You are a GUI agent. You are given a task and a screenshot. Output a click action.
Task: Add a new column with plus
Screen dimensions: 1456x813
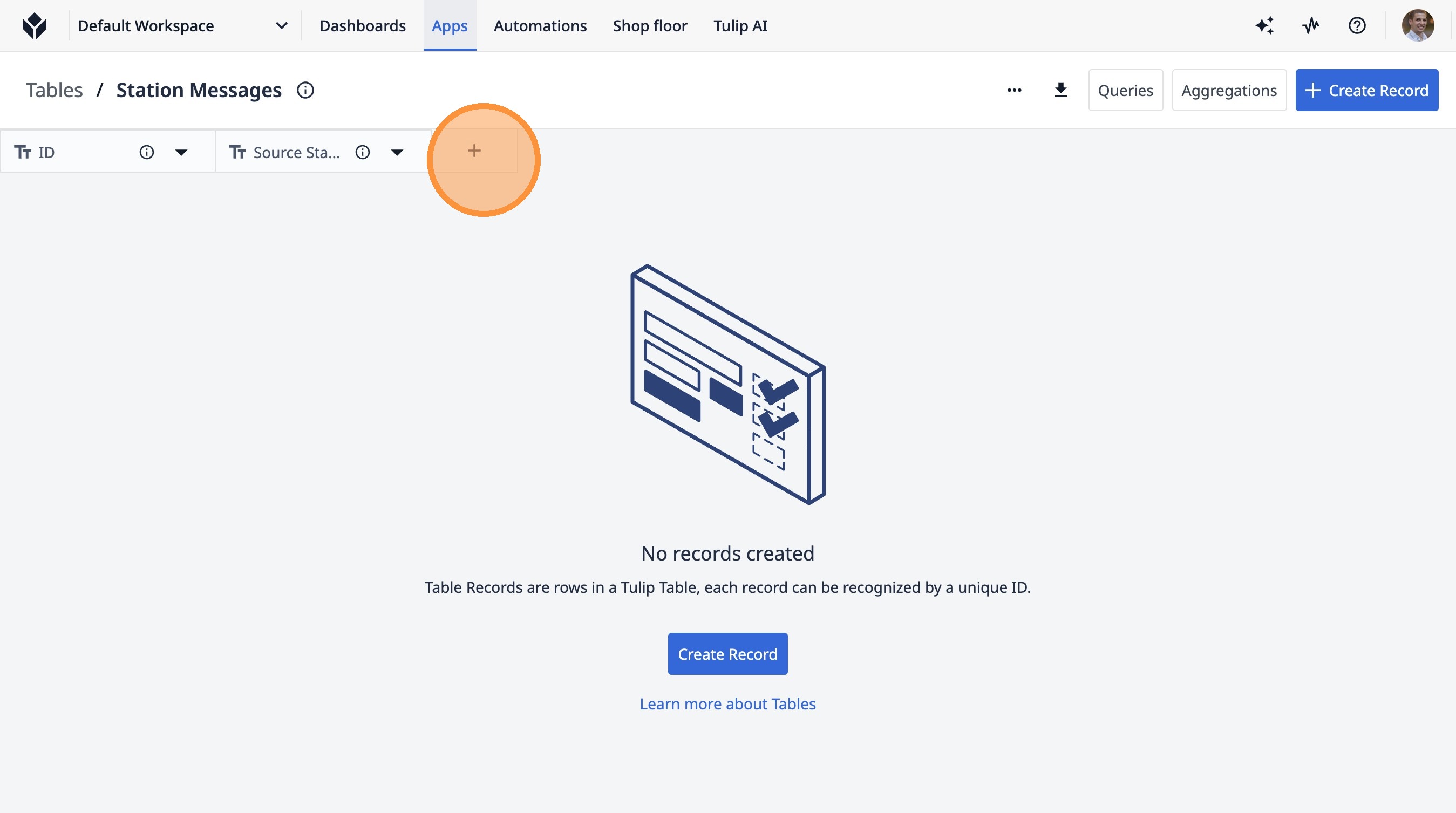(474, 151)
